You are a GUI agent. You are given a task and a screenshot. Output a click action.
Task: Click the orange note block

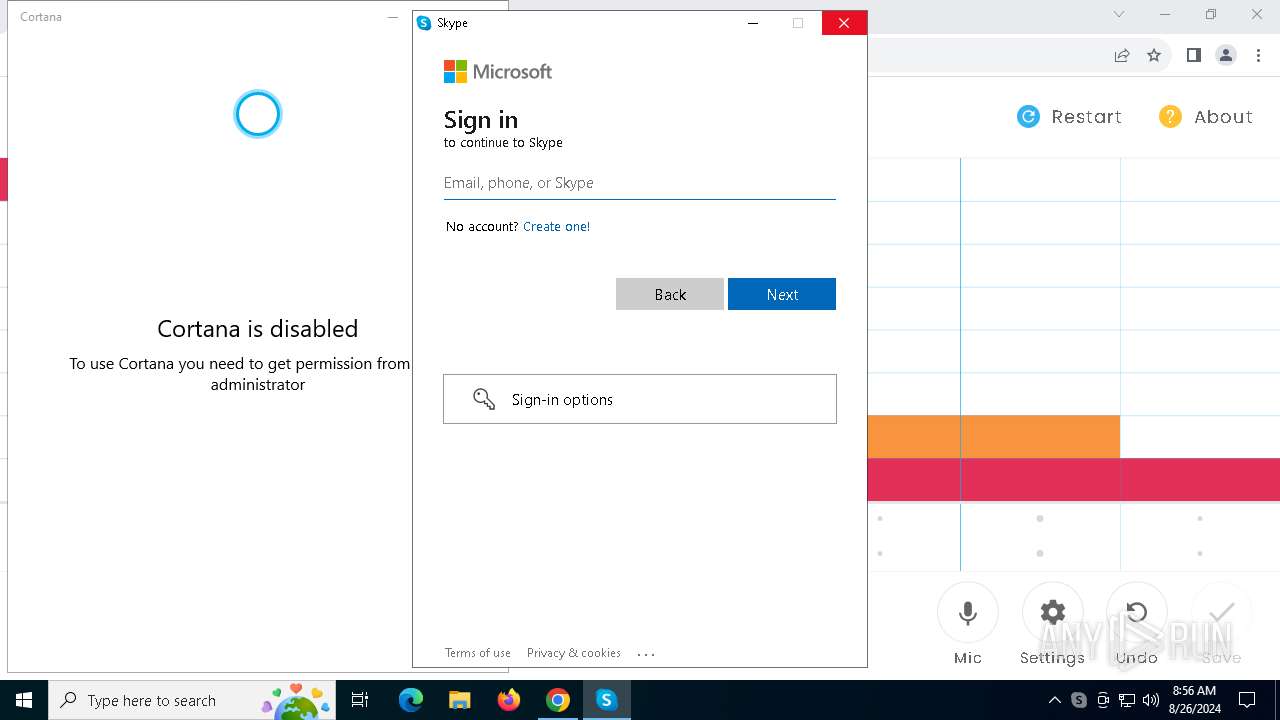(993, 437)
